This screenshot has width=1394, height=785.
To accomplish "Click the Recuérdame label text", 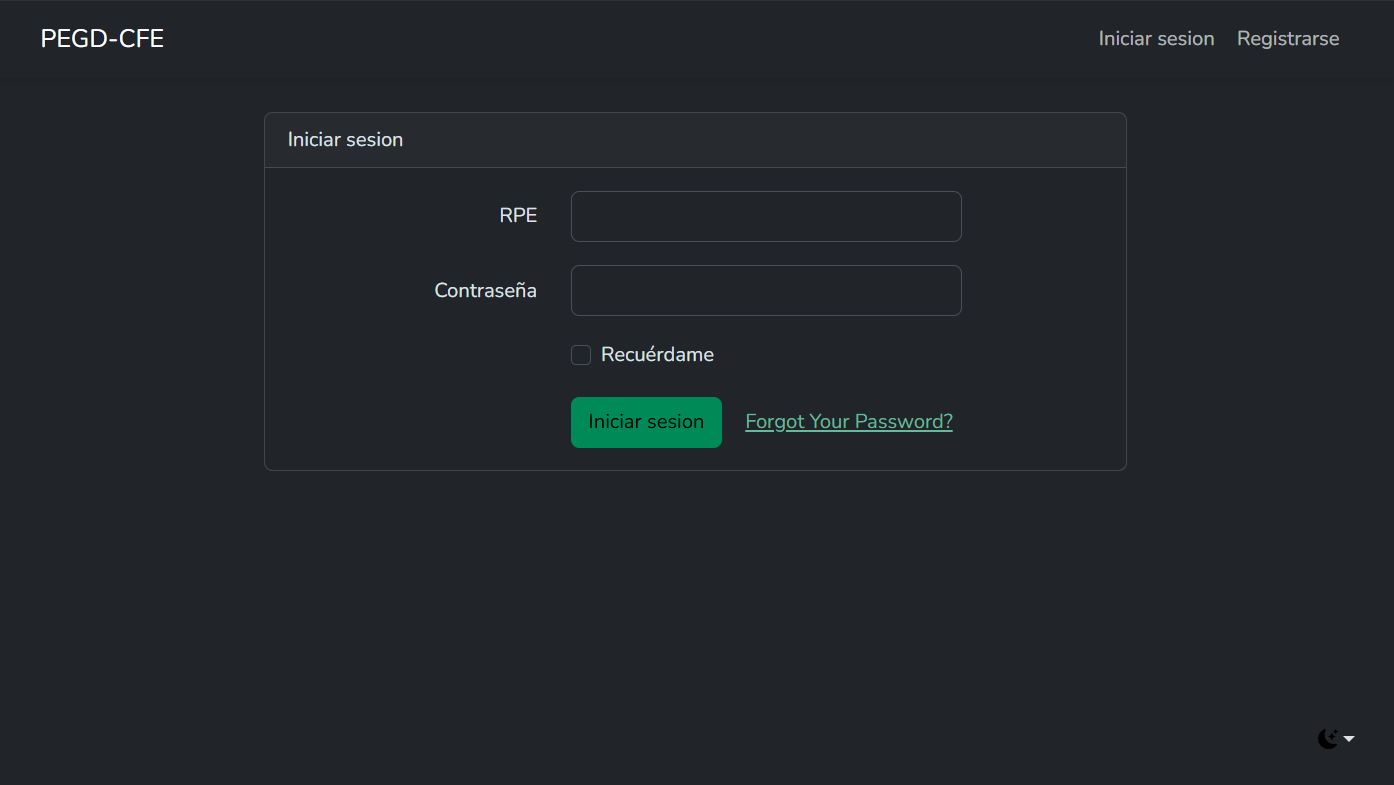I will 657,355.
